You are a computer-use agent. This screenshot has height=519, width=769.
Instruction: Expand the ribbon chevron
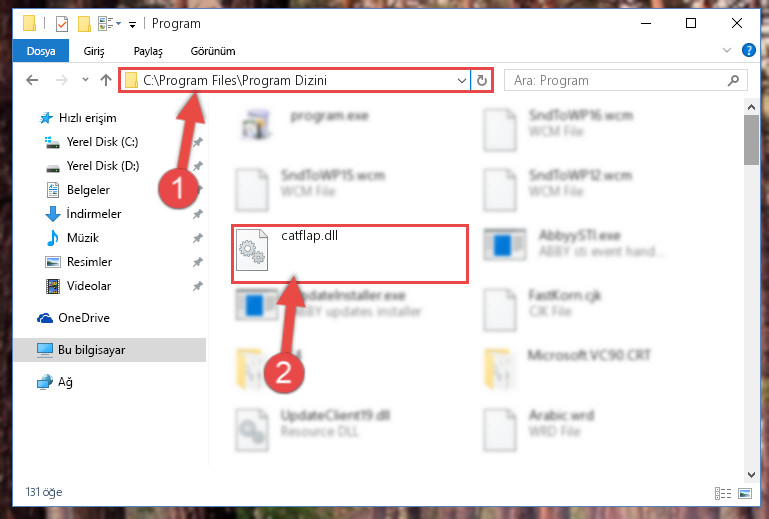727,50
